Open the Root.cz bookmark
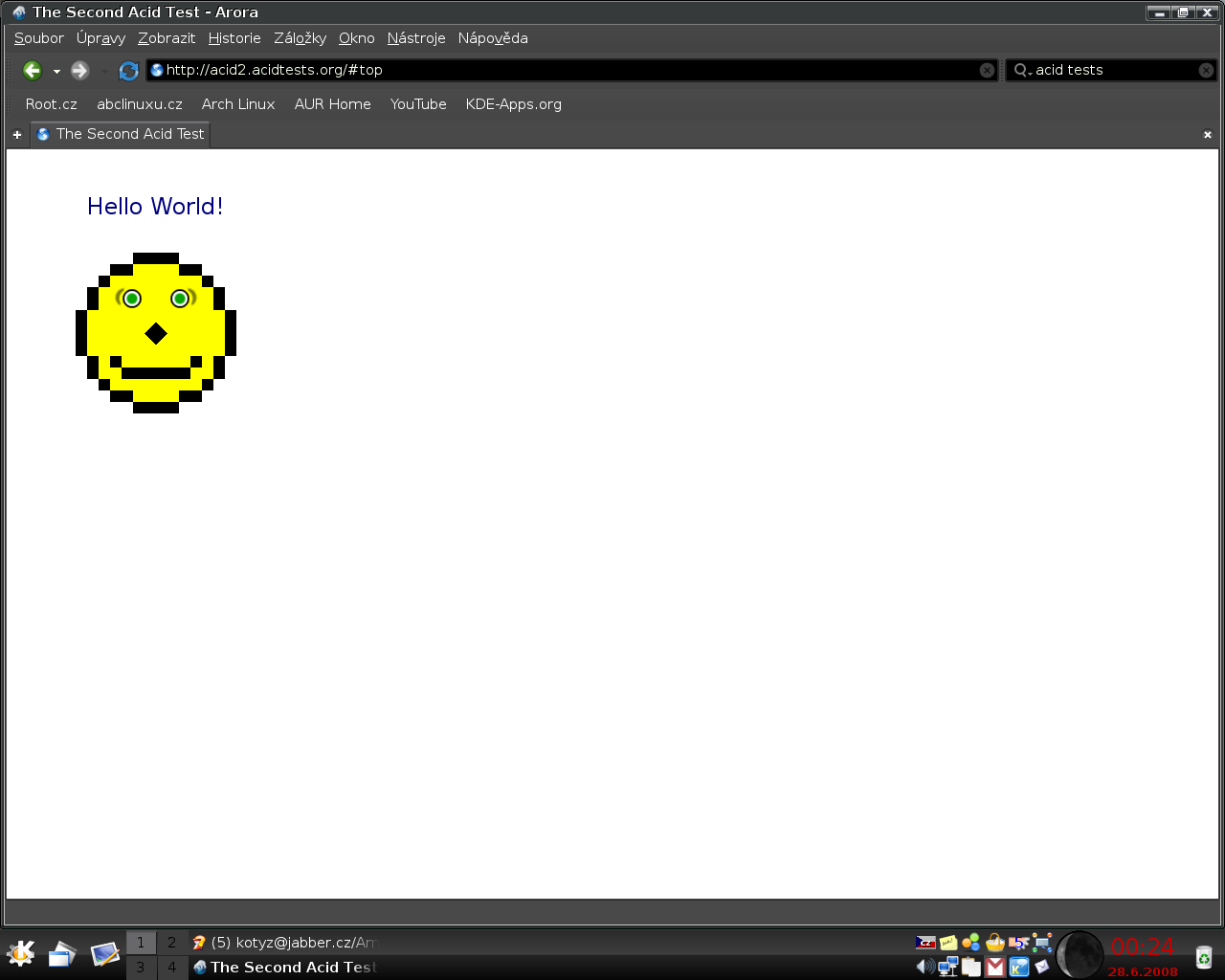This screenshot has height=980, width=1225. click(52, 104)
